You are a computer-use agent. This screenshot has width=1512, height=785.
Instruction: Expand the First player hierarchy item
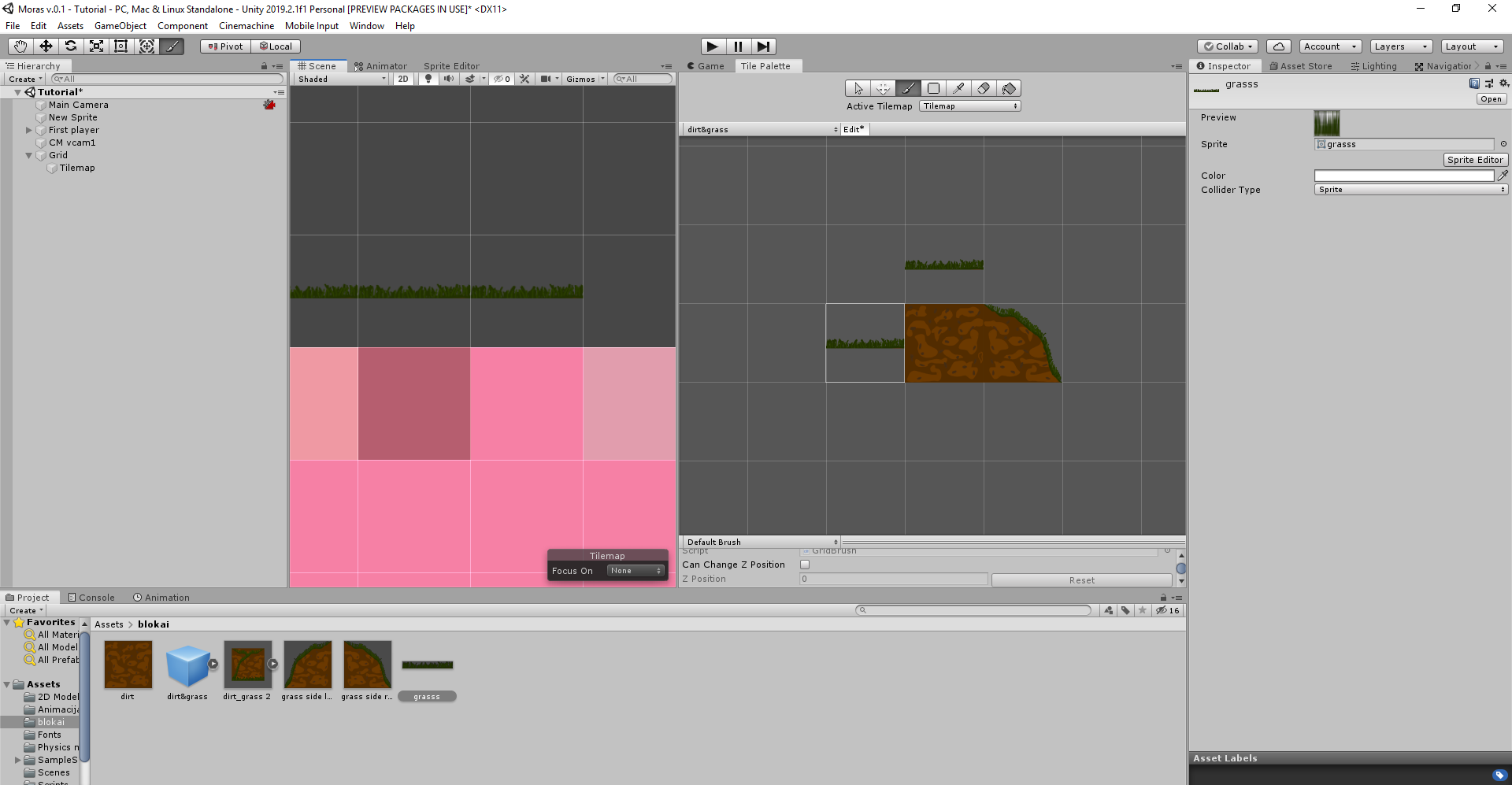[x=29, y=130]
